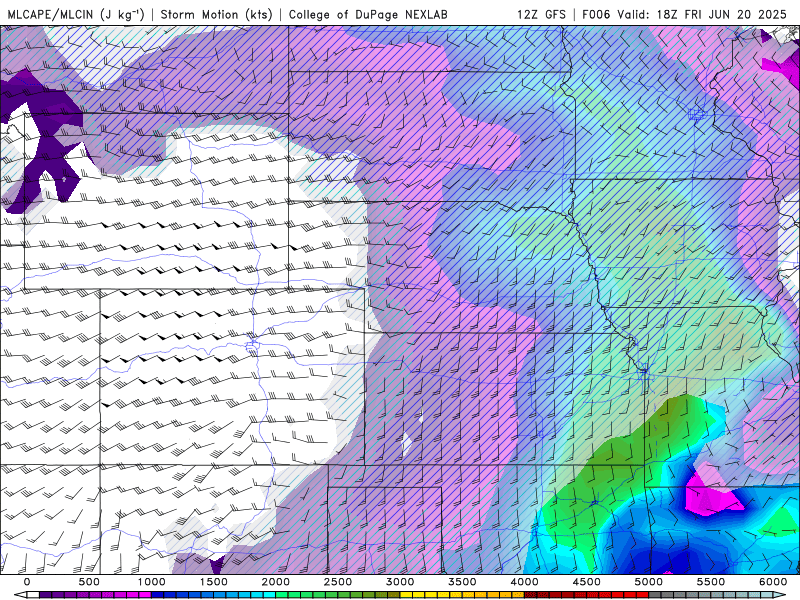Click the 3500 value on color scale
The height and width of the screenshot is (600, 800).
pos(462,582)
